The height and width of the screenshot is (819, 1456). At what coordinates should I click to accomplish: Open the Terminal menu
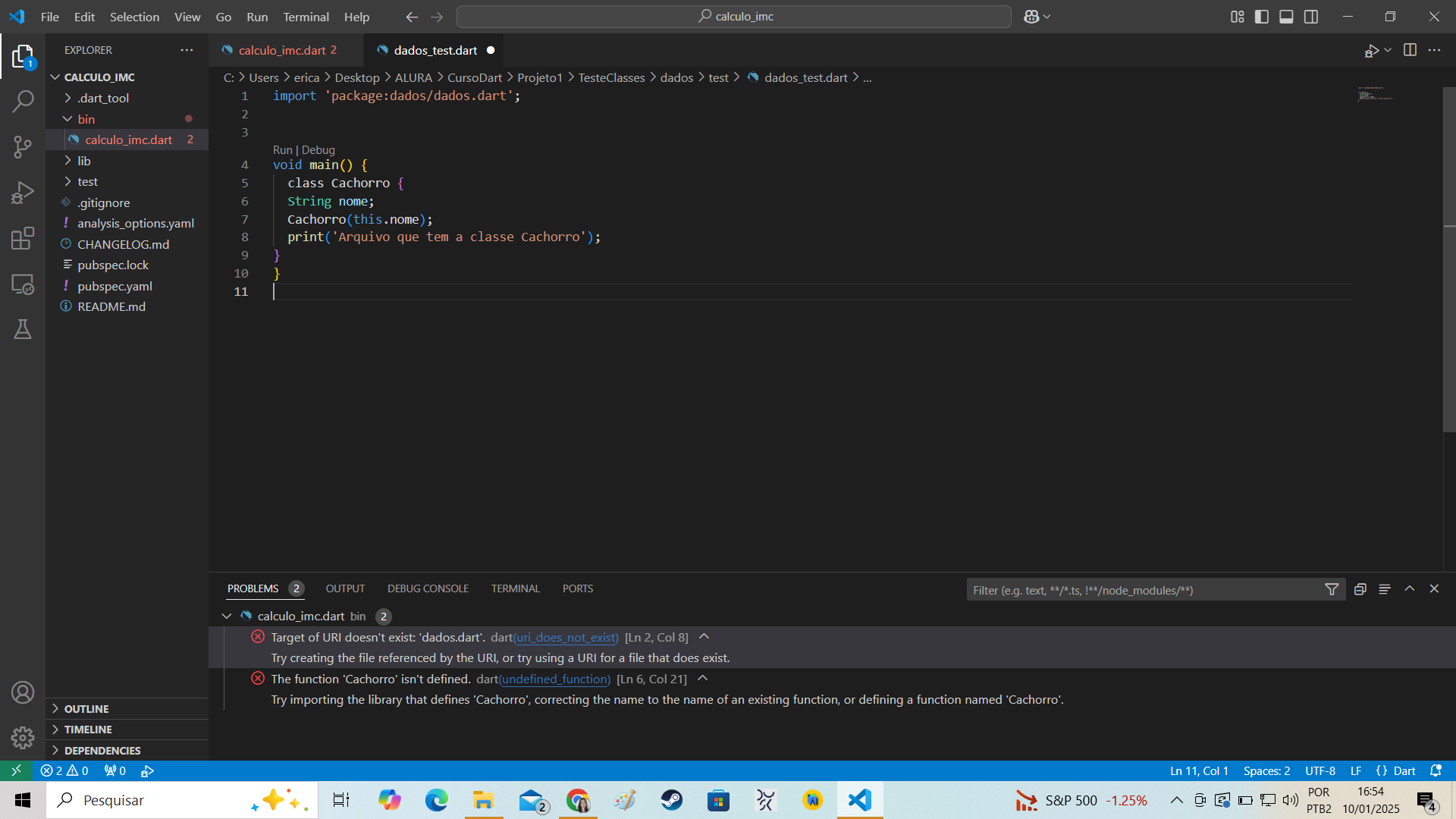[x=306, y=17]
